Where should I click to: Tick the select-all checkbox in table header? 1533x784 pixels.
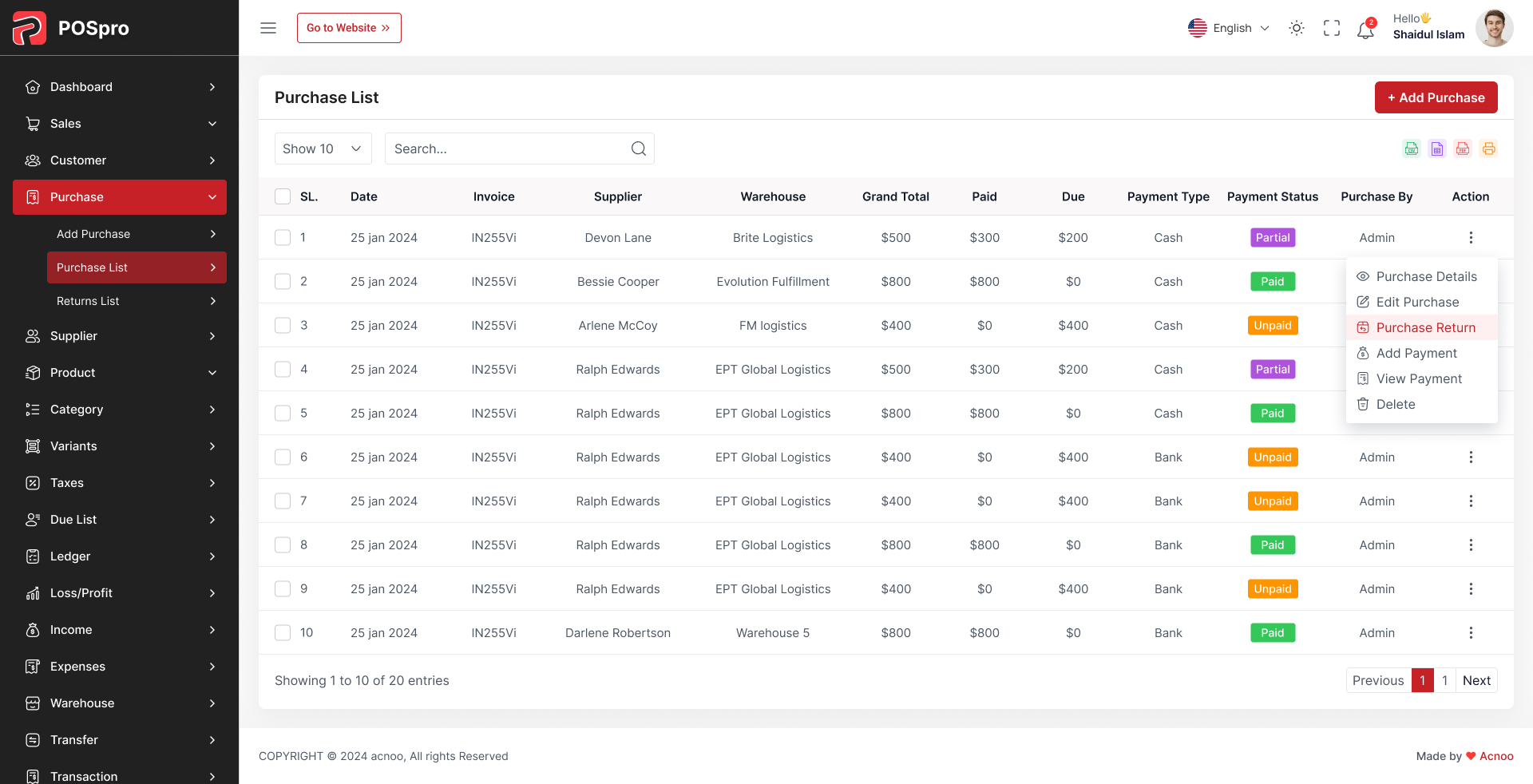pyautogui.click(x=282, y=196)
